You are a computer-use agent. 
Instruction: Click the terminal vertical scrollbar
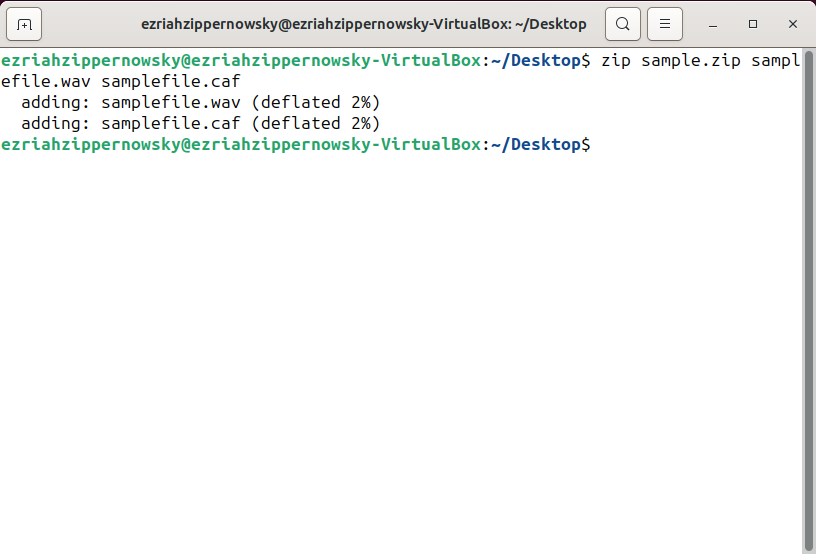point(808,301)
